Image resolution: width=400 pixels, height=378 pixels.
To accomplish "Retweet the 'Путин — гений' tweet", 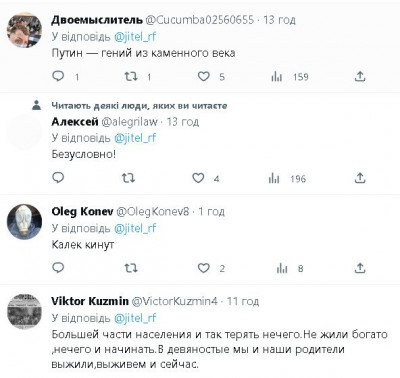I will pyautogui.click(x=131, y=77).
